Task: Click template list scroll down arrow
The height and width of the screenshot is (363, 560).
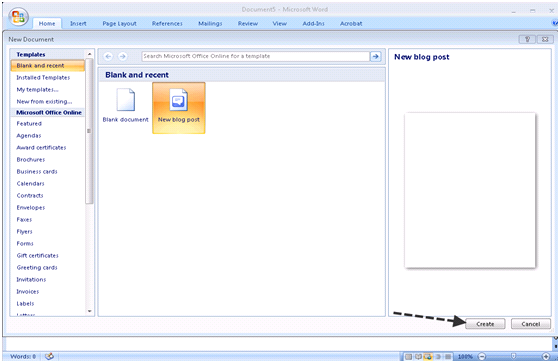Action: (x=89, y=311)
